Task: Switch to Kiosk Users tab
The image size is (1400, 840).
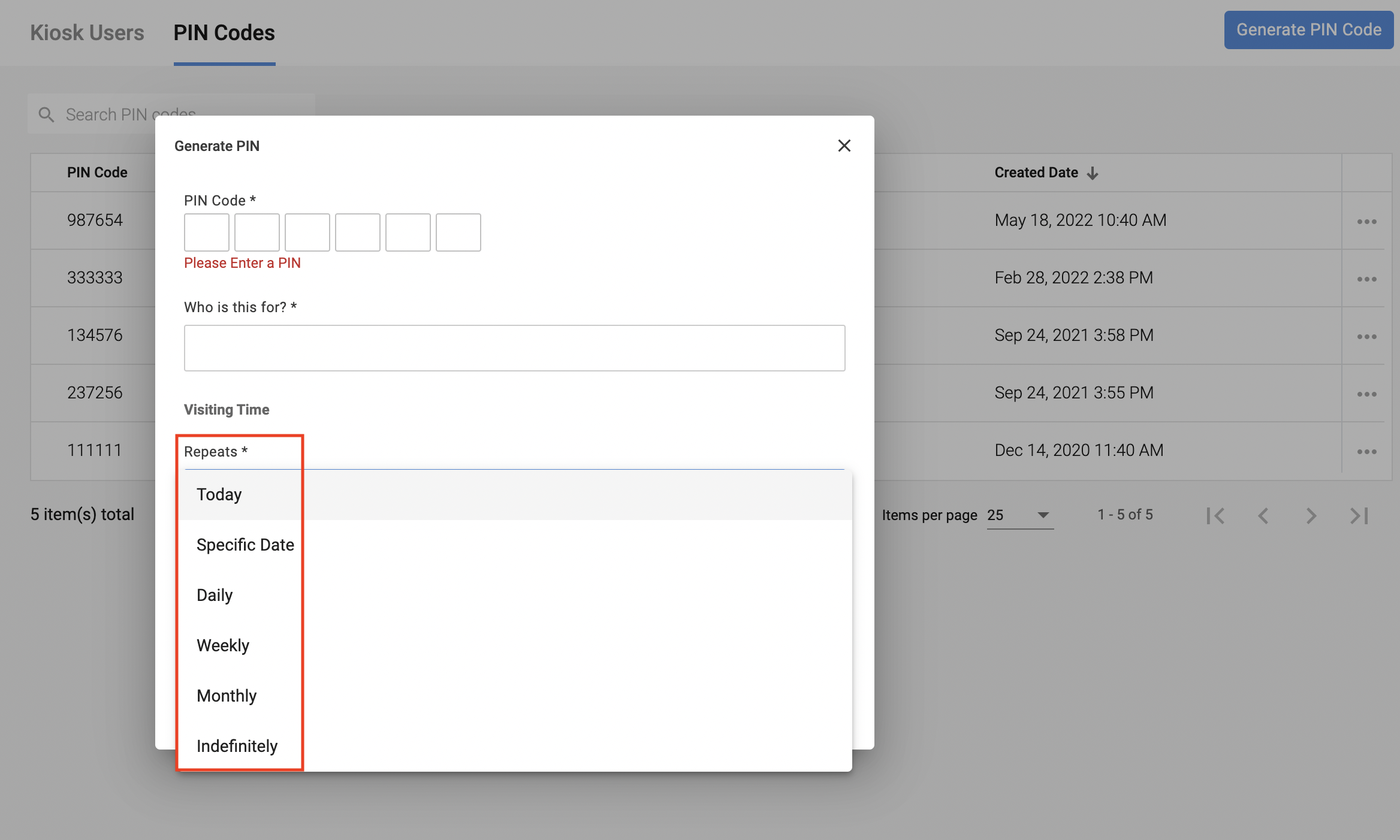Action: [x=87, y=32]
